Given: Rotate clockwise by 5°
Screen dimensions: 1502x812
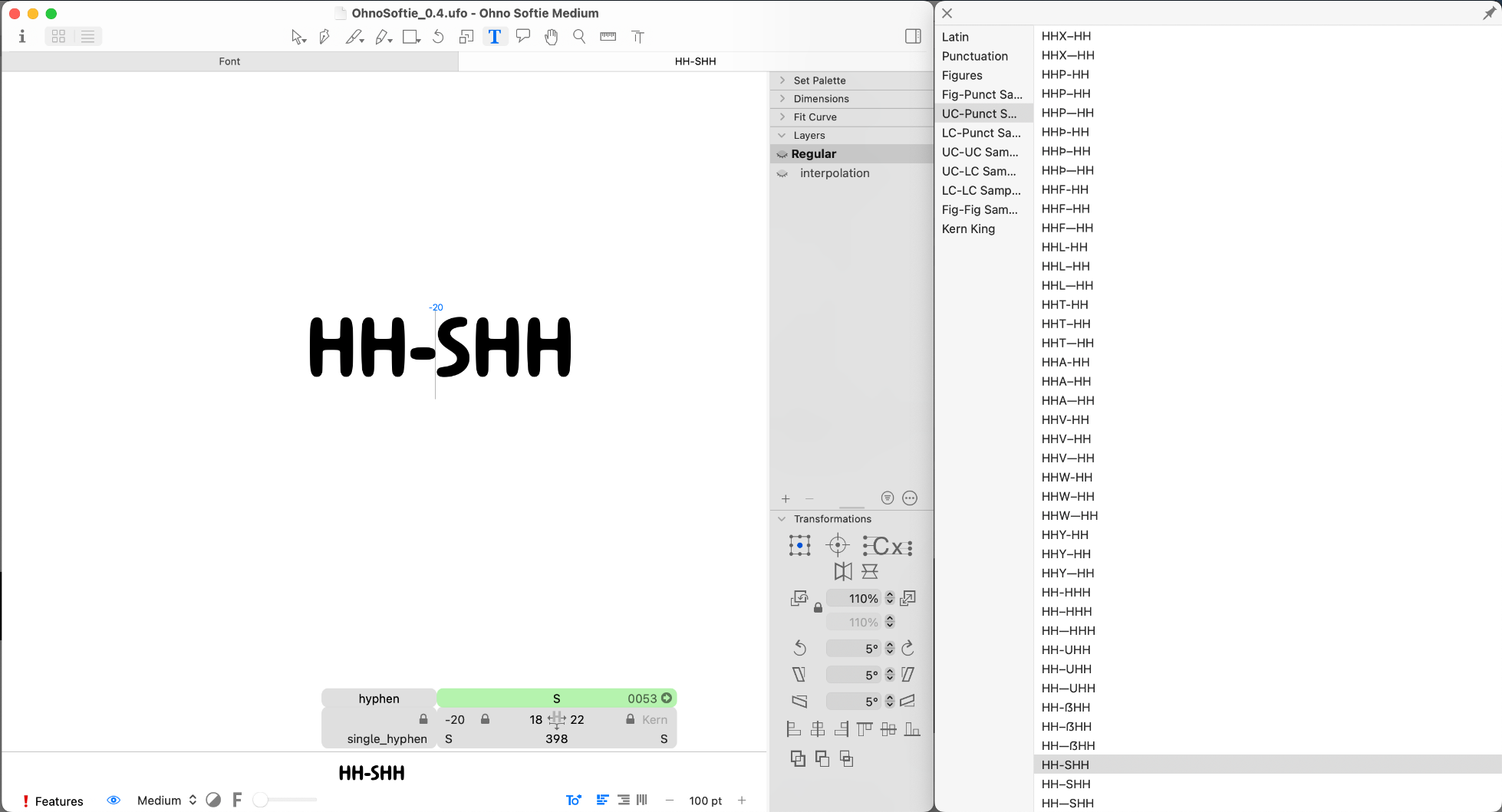Looking at the screenshot, I should coord(908,649).
